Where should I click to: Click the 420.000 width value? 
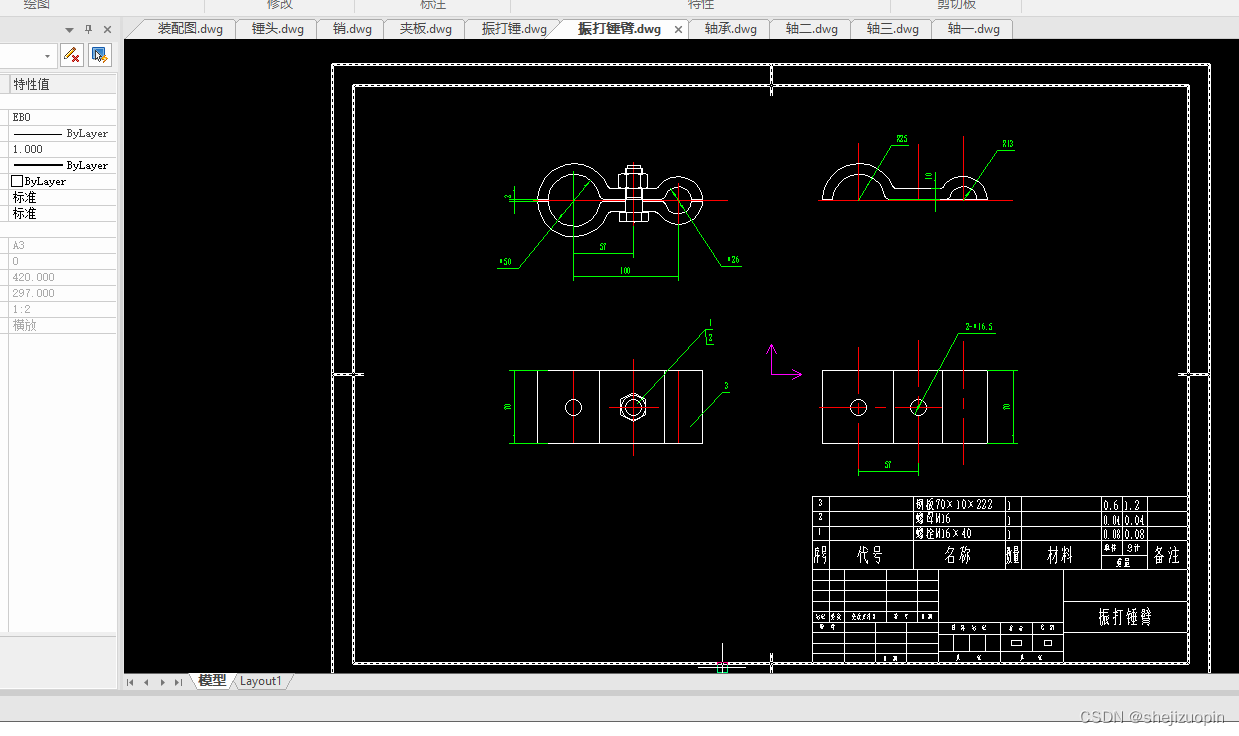click(63, 277)
